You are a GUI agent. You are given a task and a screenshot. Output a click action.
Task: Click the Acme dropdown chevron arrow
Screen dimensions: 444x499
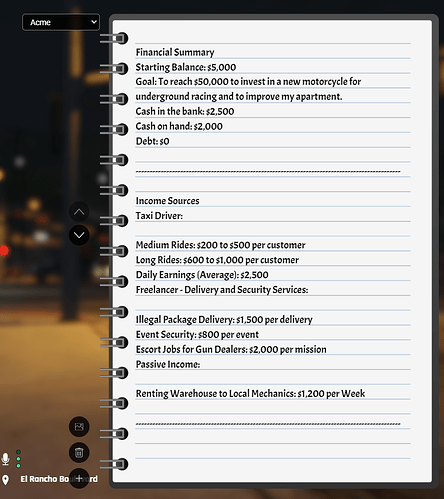[94, 22]
